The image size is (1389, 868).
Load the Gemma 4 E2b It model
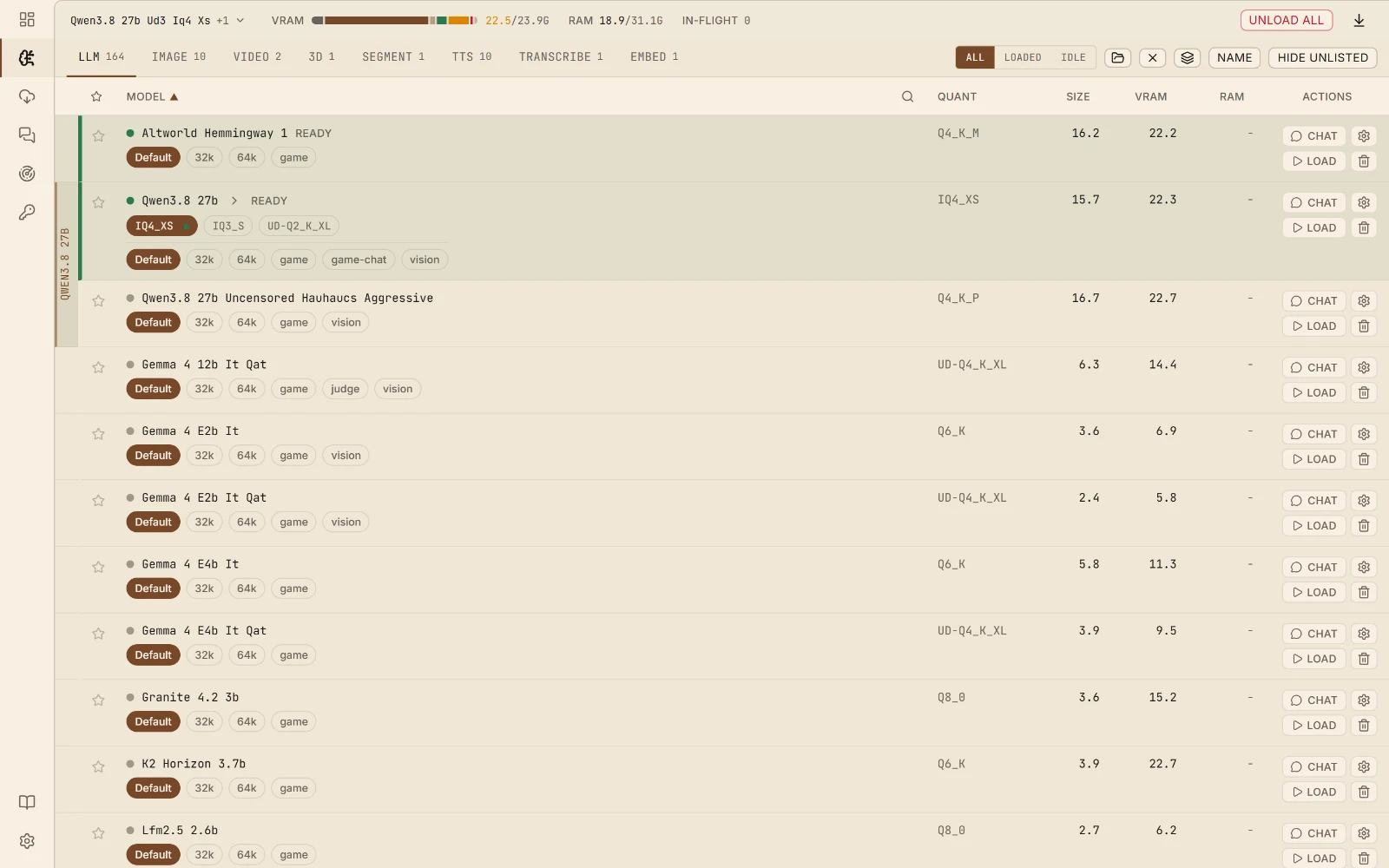[x=1313, y=459]
